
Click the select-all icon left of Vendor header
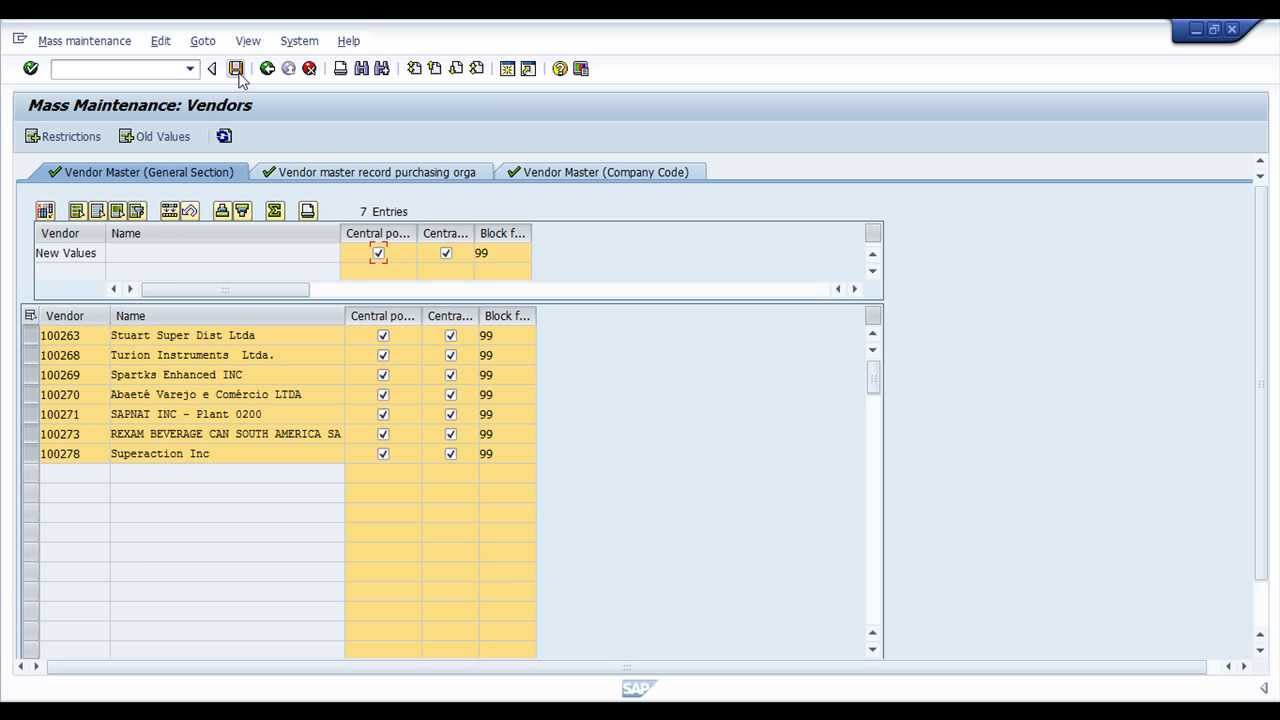(31, 316)
